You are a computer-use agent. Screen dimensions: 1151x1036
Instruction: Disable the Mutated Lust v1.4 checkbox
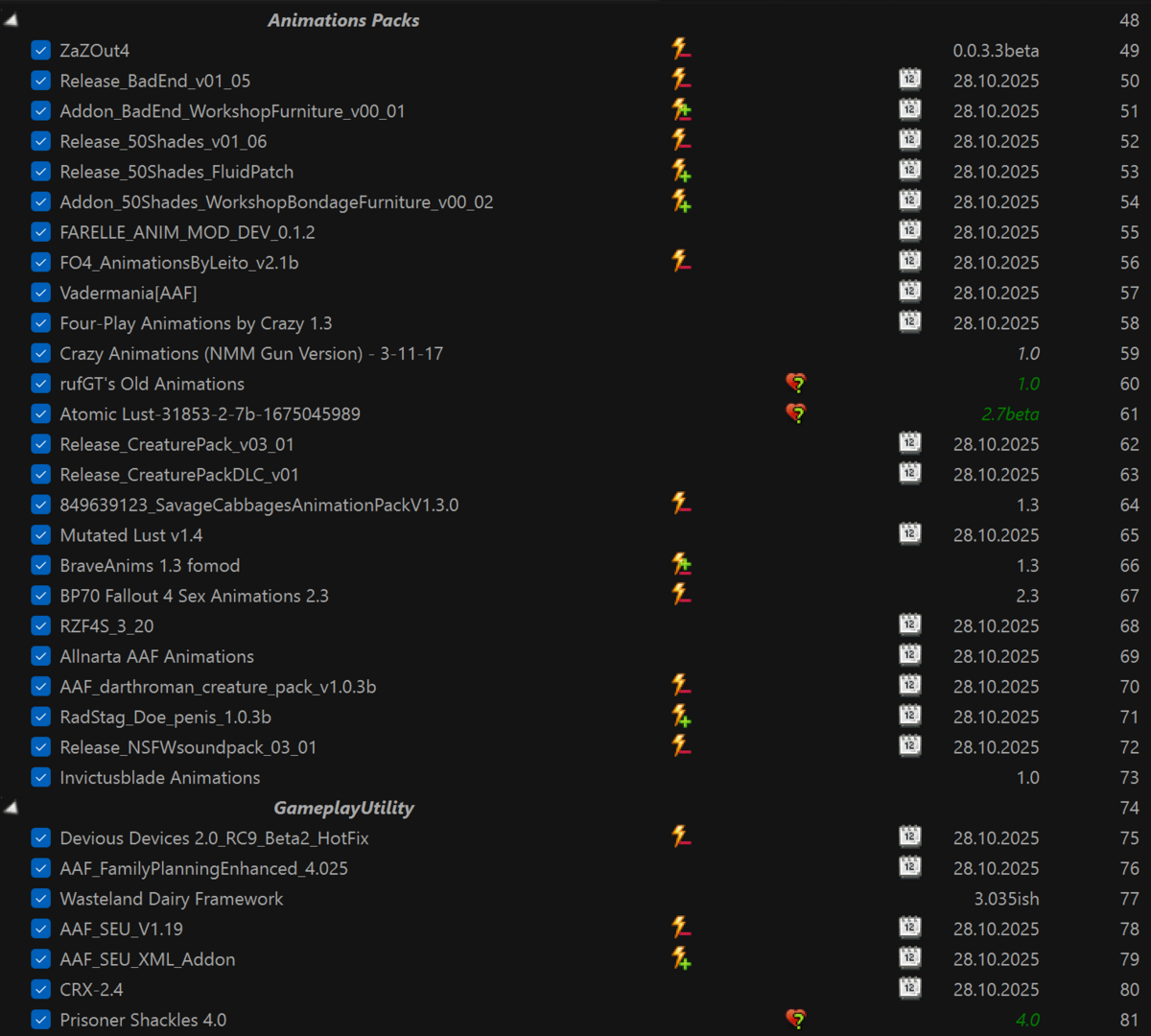coord(40,535)
